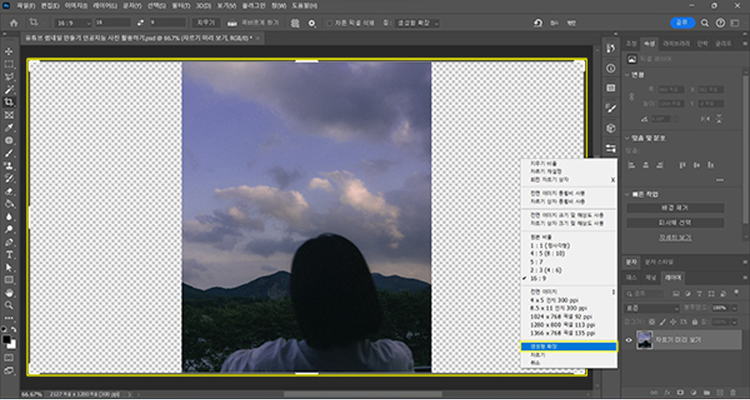Reset the crop box with reset icon
The width and height of the screenshot is (750, 400).
(x=539, y=23)
